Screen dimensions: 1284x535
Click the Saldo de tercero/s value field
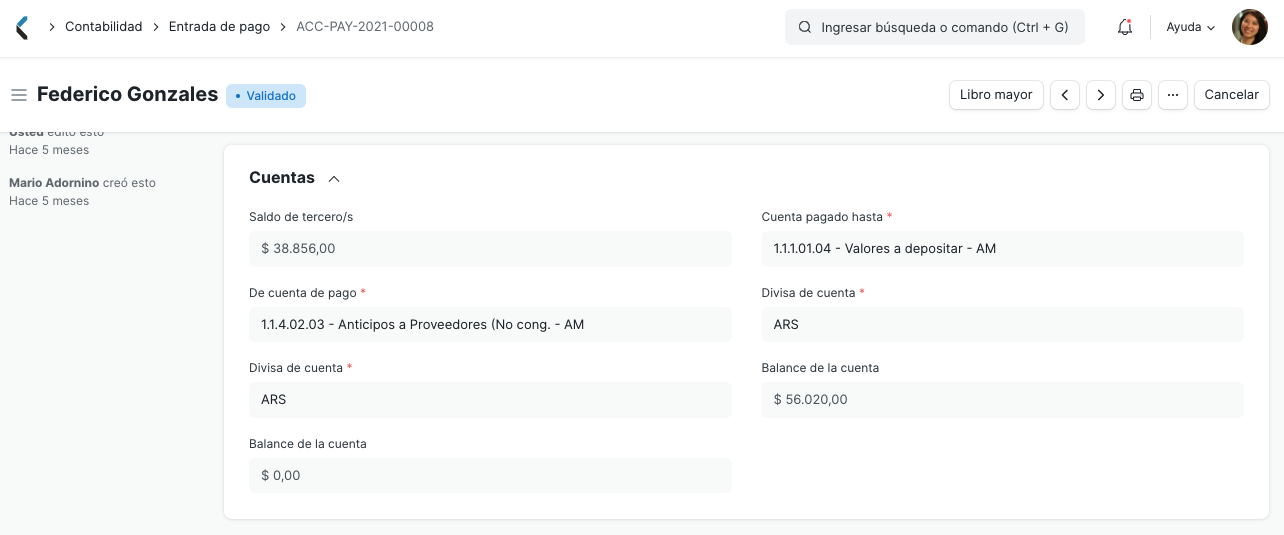(490, 248)
